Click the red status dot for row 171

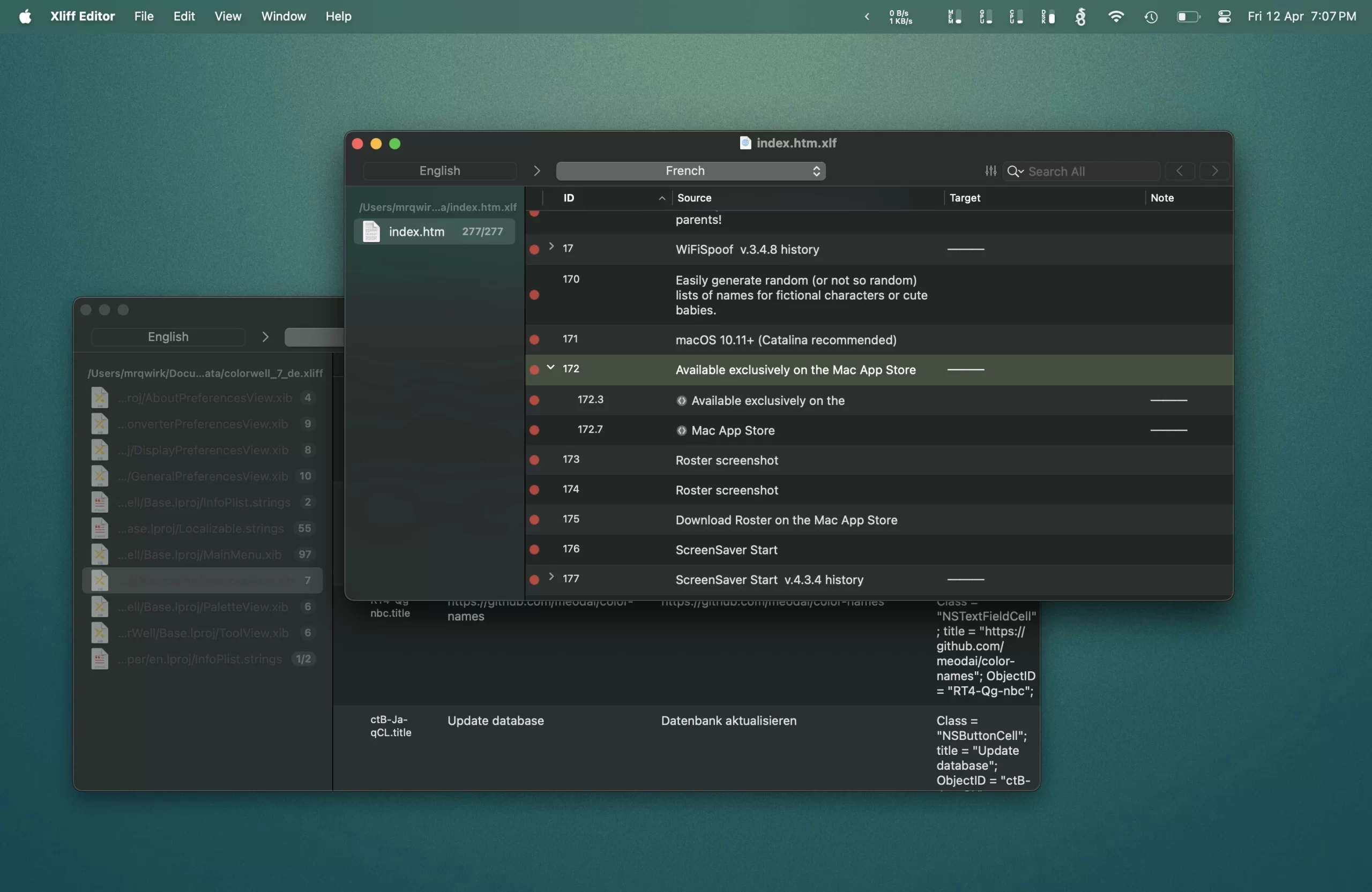(534, 340)
